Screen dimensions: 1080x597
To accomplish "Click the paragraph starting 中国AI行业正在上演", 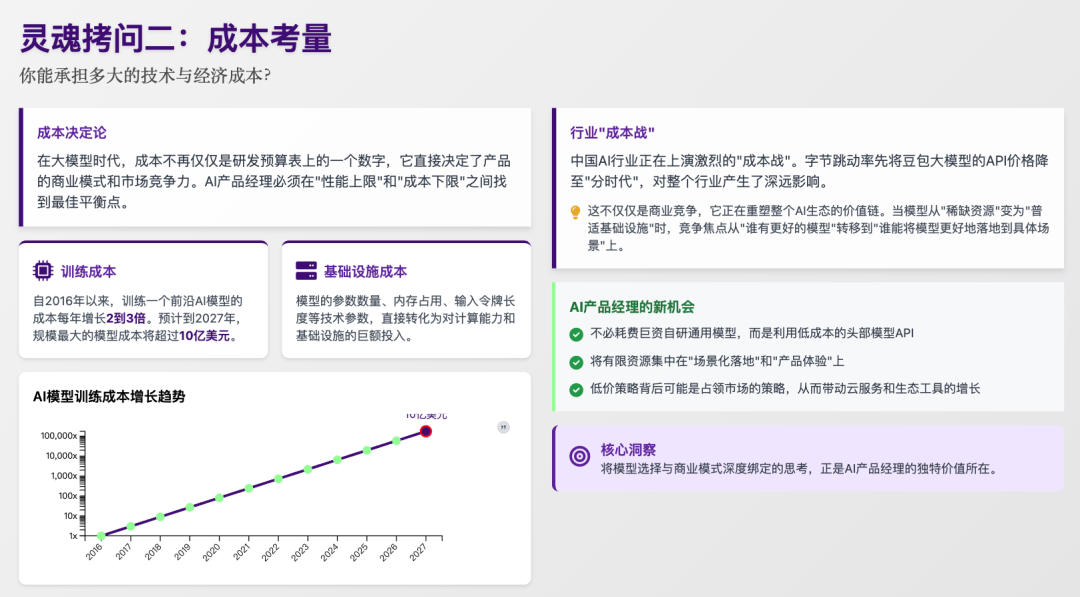I will tap(809, 171).
